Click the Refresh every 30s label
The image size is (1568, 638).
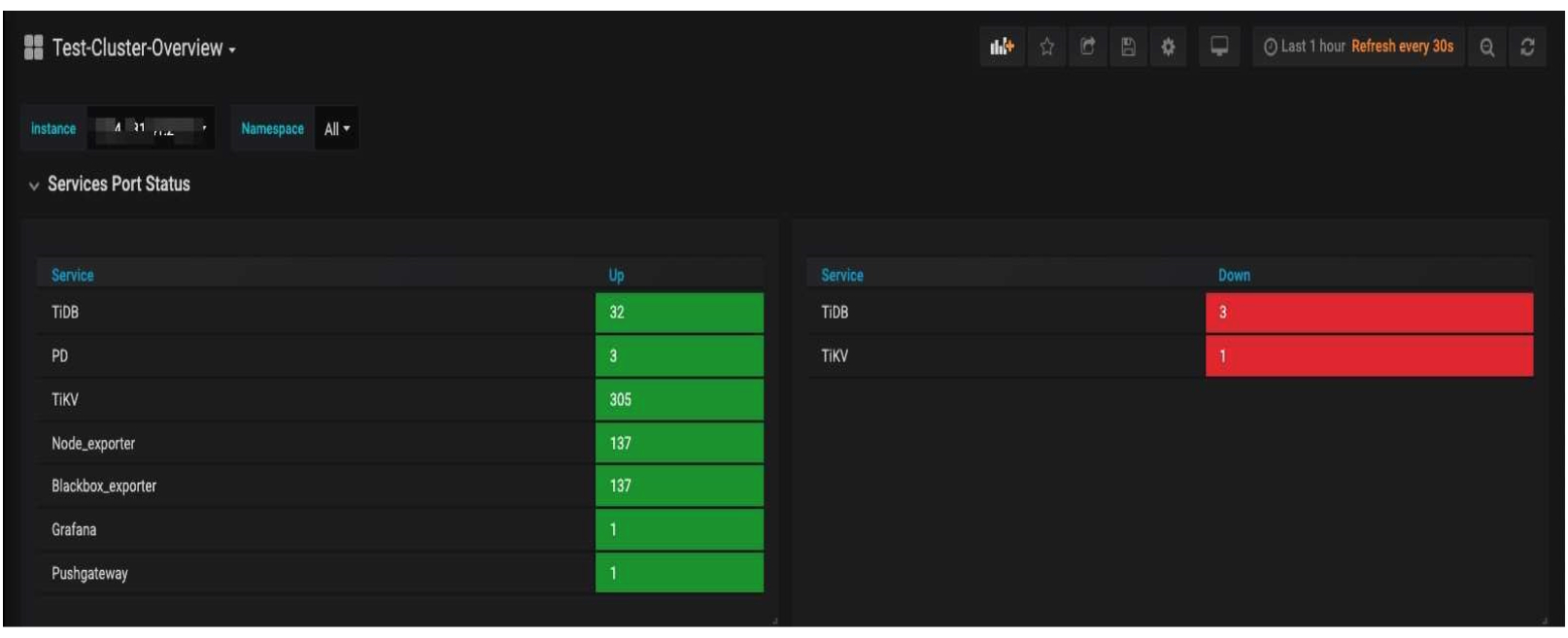click(x=1402, y=47)
